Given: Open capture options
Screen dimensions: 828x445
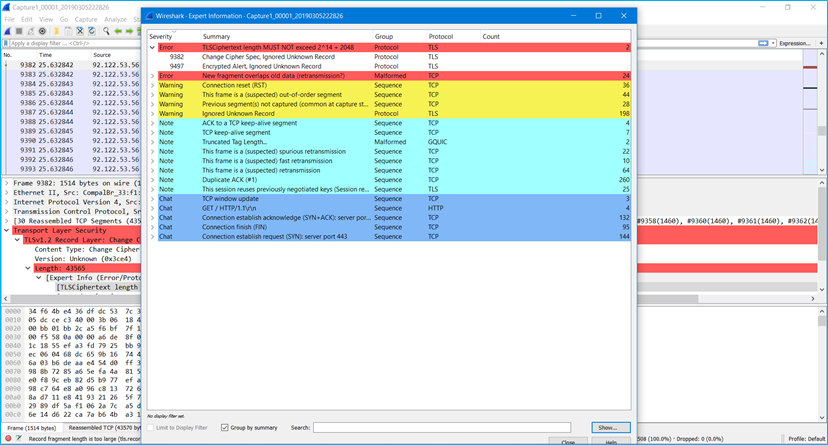Looking at the screenshot, I should pyautogui.click(x=42, y=31).
